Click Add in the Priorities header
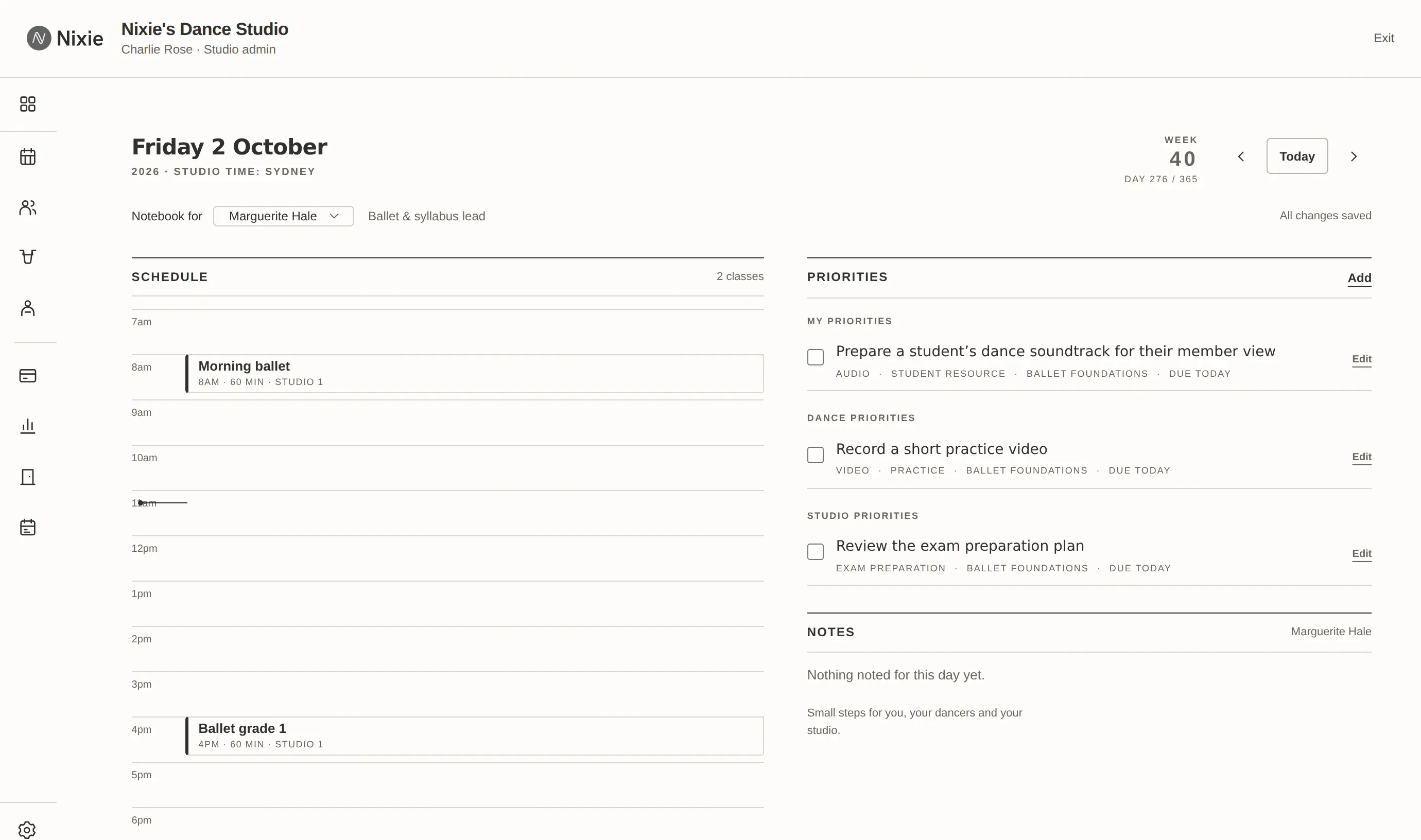 1359,278
